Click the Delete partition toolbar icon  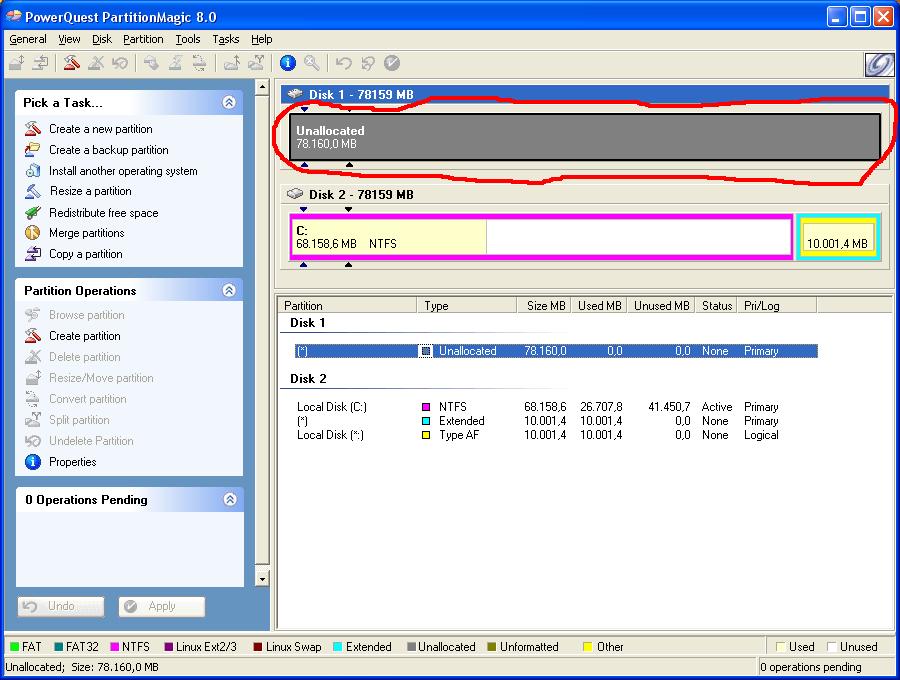pos(96,63)
